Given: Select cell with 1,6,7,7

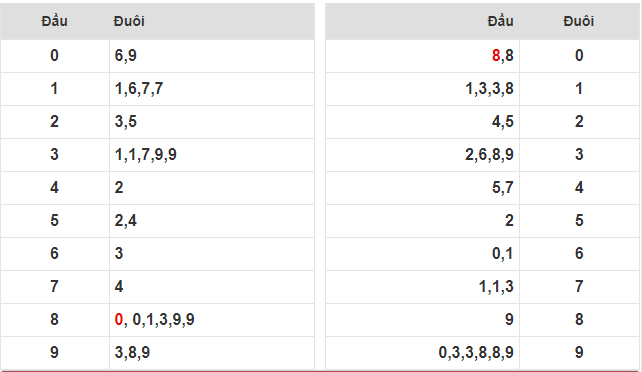Looking at the screenshot, I should pos(212,89).
